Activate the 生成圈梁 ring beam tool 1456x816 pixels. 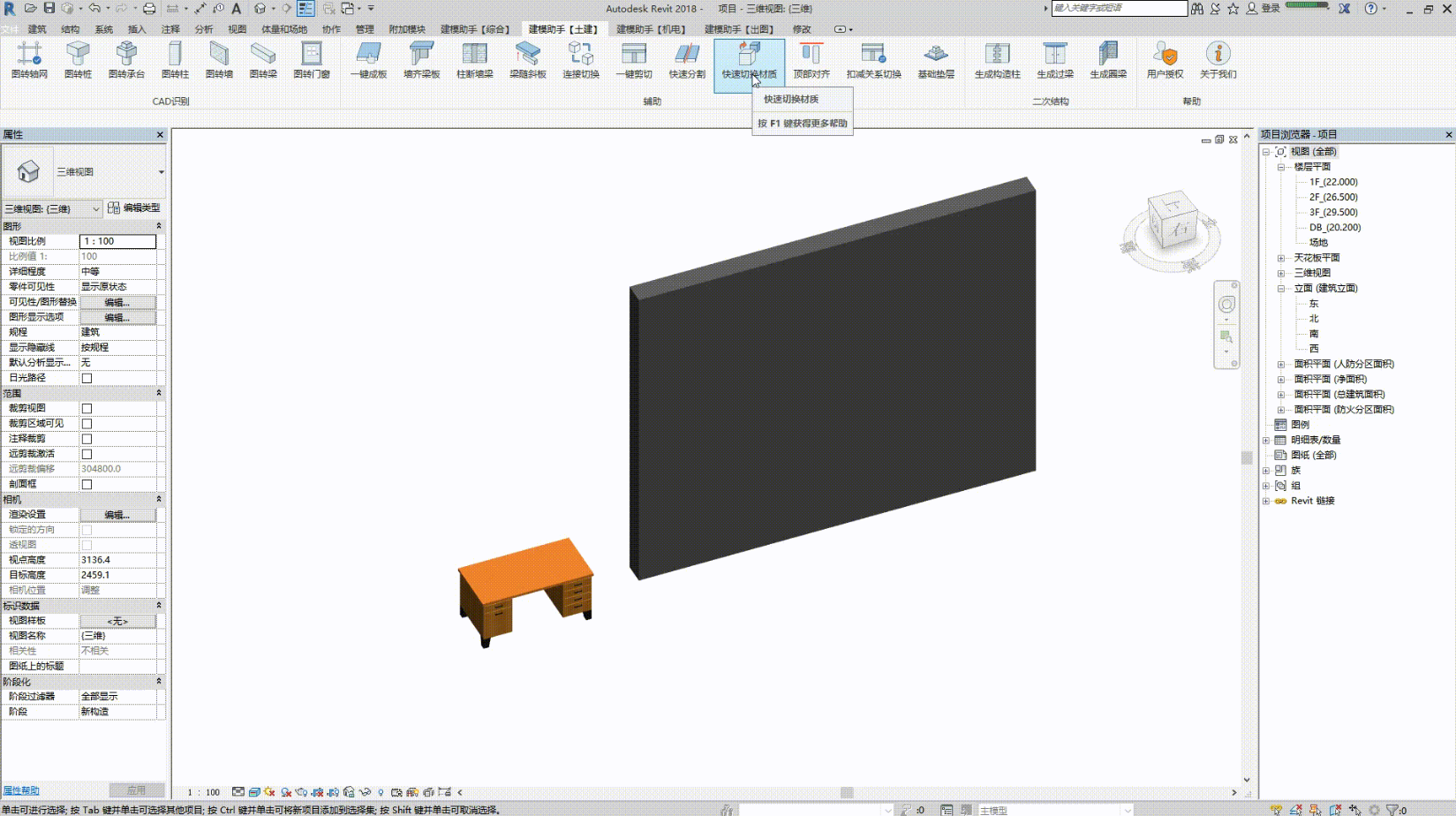tap(1108, 60)
